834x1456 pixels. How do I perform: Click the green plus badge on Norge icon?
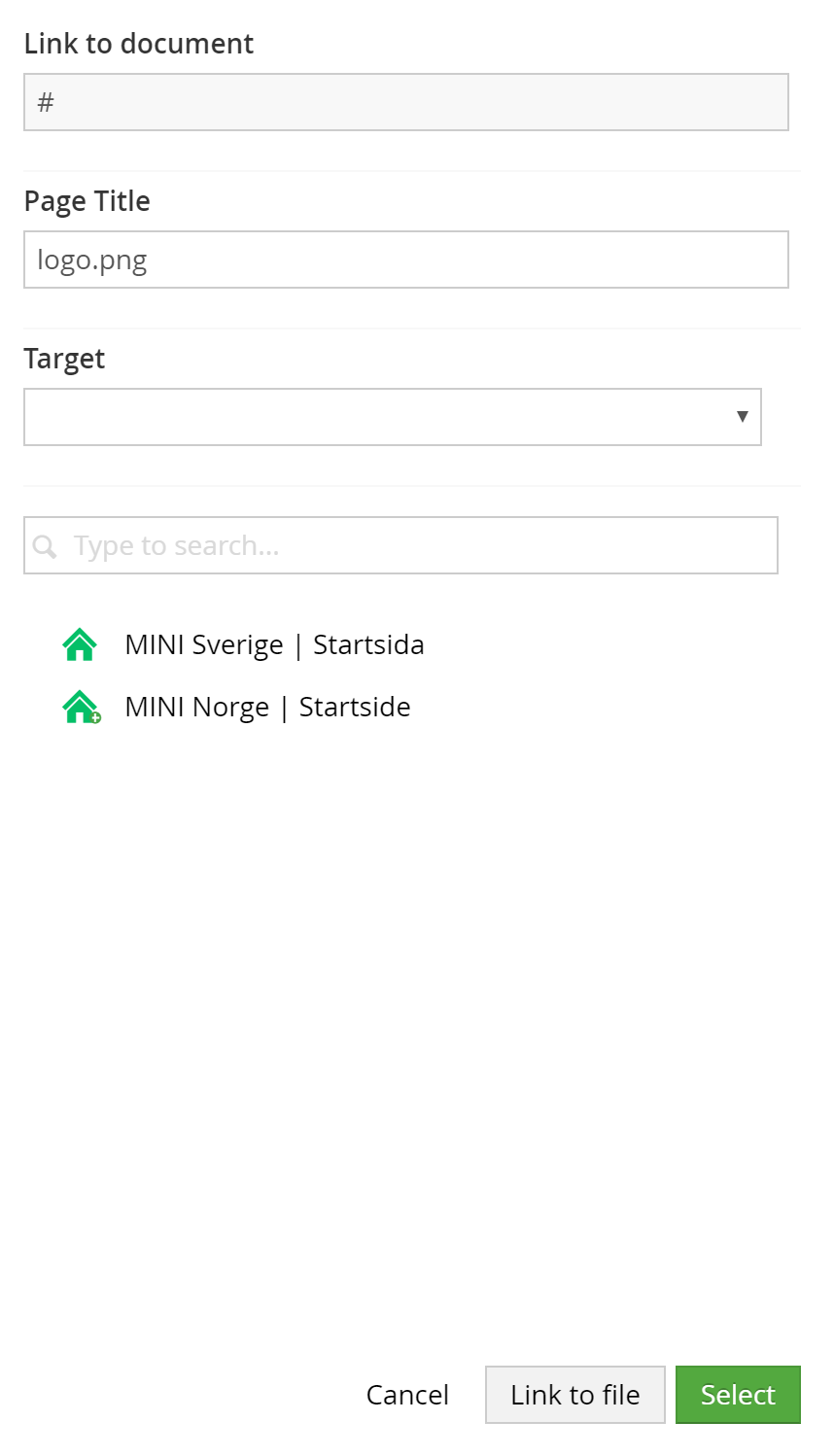pos(95,718)
